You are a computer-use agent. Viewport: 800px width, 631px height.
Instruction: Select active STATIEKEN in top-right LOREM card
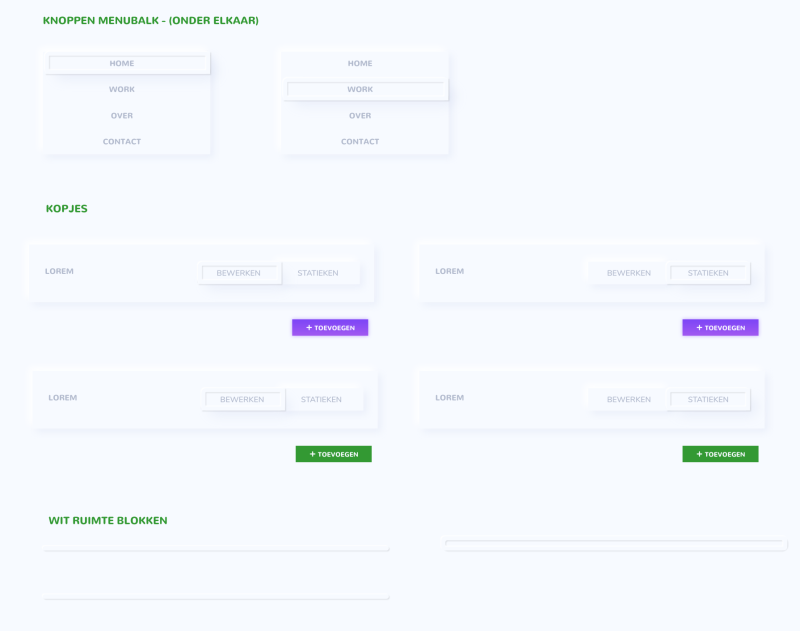point(709,273)
